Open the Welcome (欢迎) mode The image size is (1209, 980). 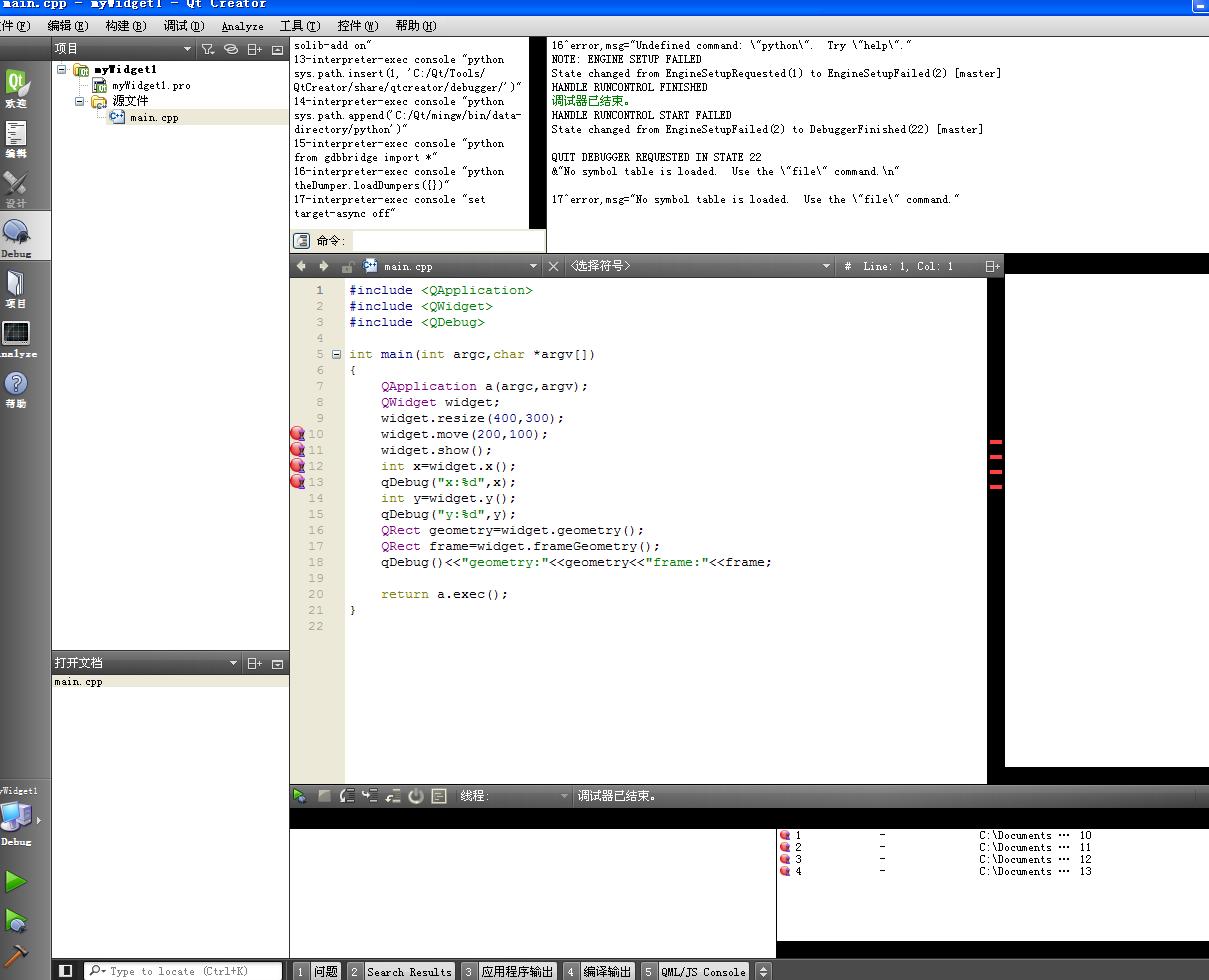tap(16, 88)
